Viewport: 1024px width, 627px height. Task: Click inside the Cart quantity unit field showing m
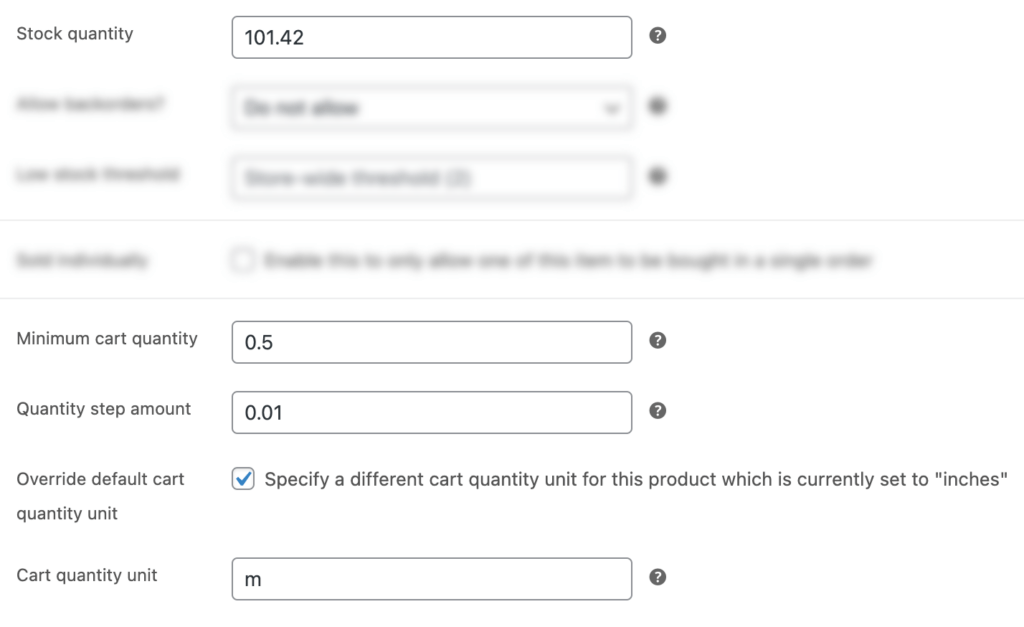[431, 578]
